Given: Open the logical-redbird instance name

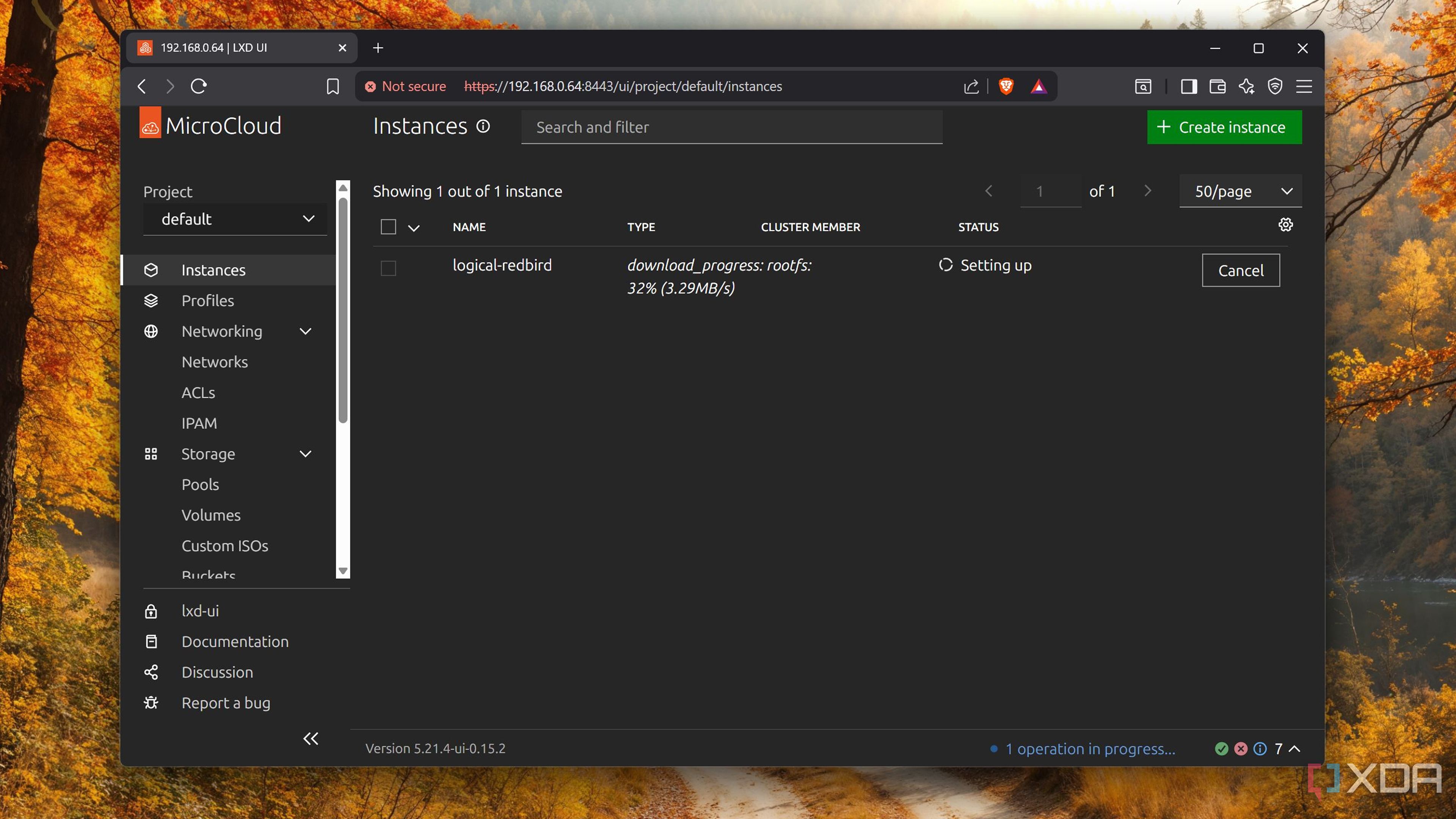Looking at the screenshot, I should (502, 265).
